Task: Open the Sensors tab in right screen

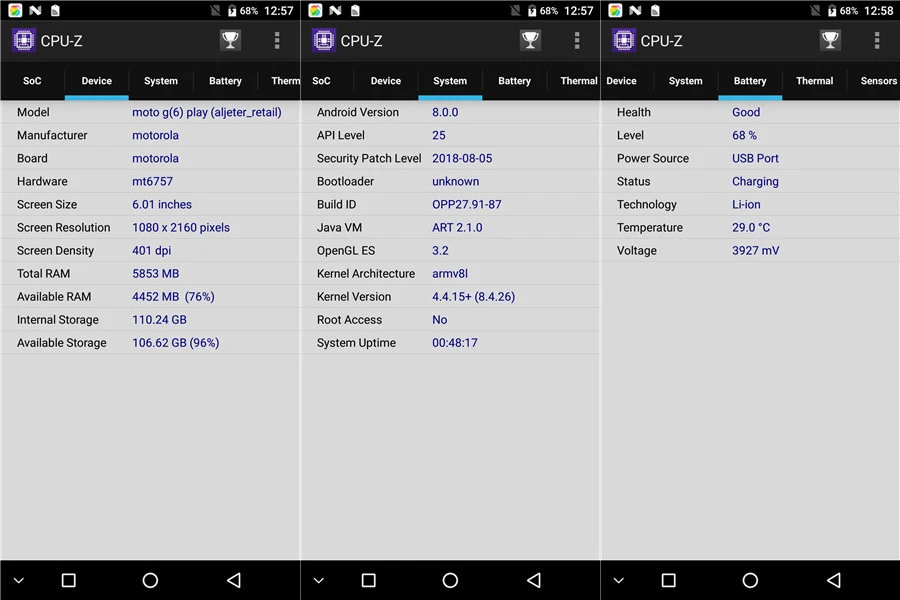Action: (x=878, y=81)
